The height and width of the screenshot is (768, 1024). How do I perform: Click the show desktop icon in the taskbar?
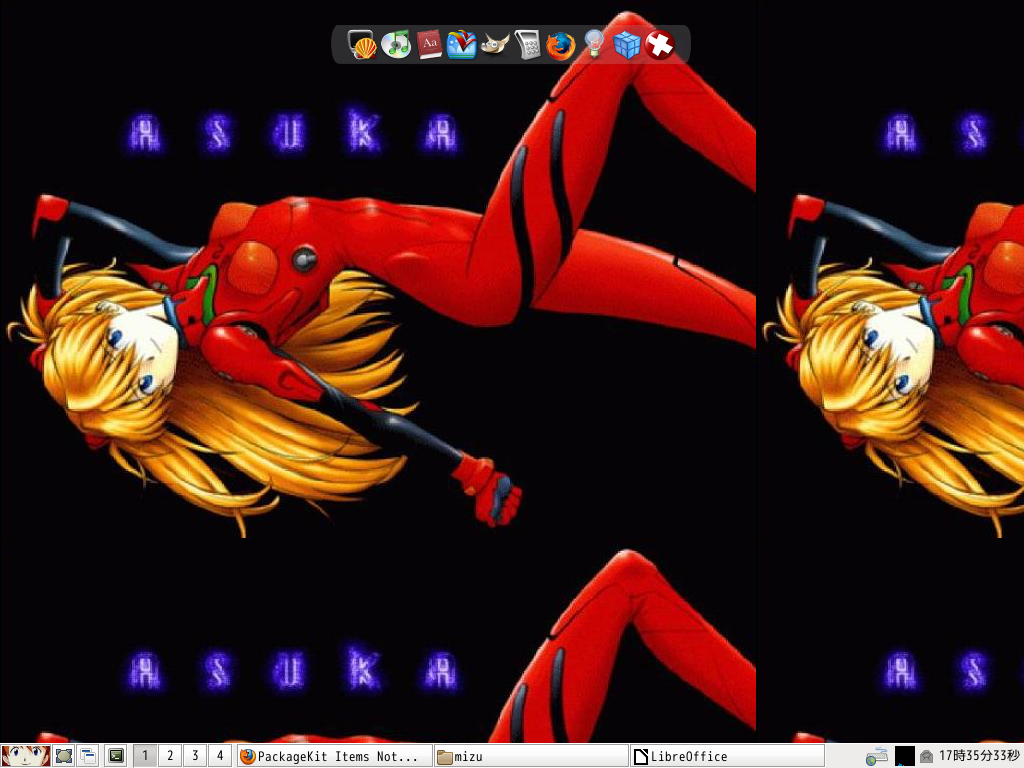click(x=64, y=756)
